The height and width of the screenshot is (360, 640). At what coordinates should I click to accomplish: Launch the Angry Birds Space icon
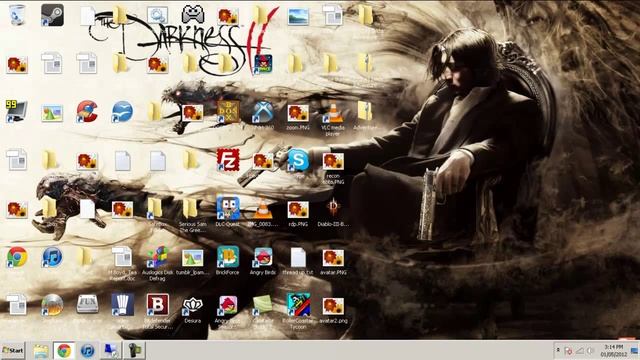(x=263, y=64)
